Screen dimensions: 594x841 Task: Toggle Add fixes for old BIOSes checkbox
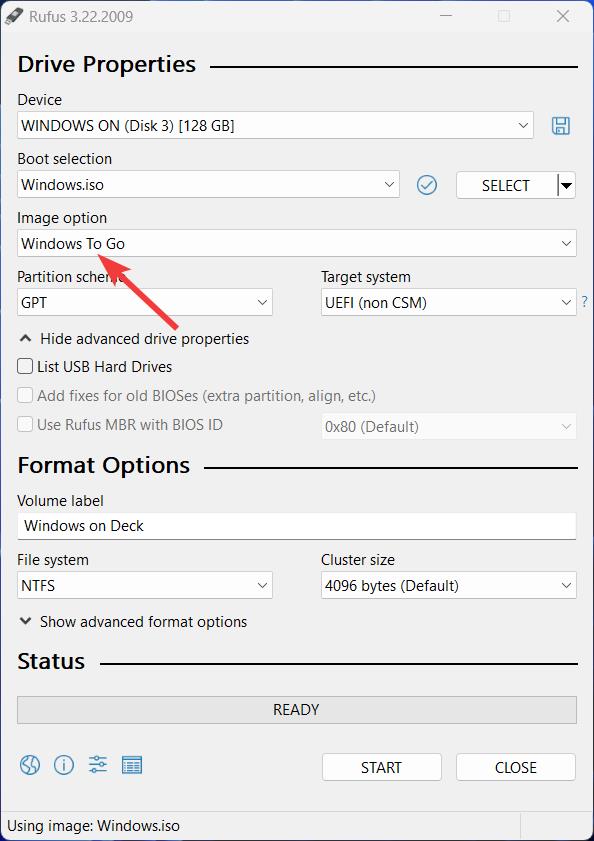[25, 395]
